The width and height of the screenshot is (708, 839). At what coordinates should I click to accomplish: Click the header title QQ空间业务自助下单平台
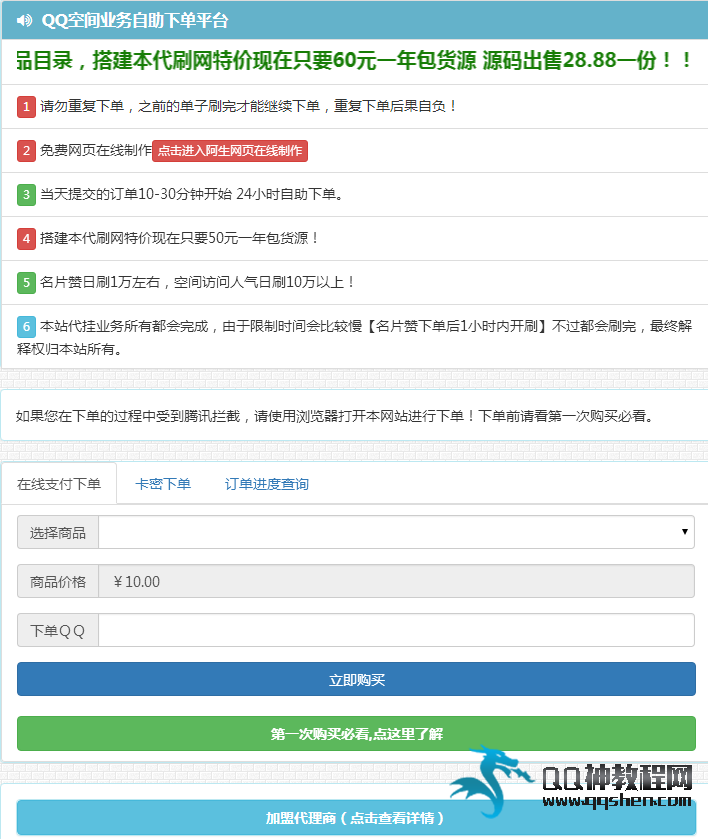tap(135, 20)
